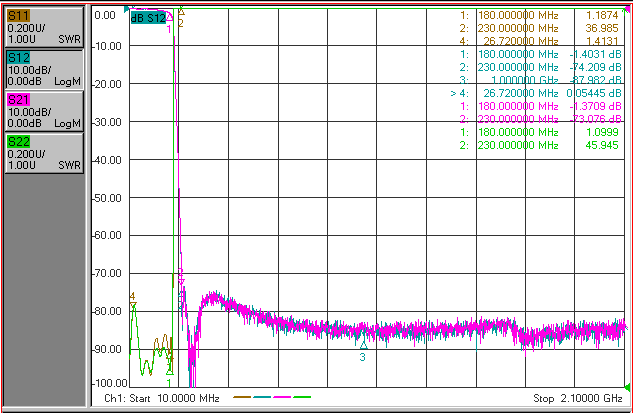Select the S22 trace status button

point(44,153)
